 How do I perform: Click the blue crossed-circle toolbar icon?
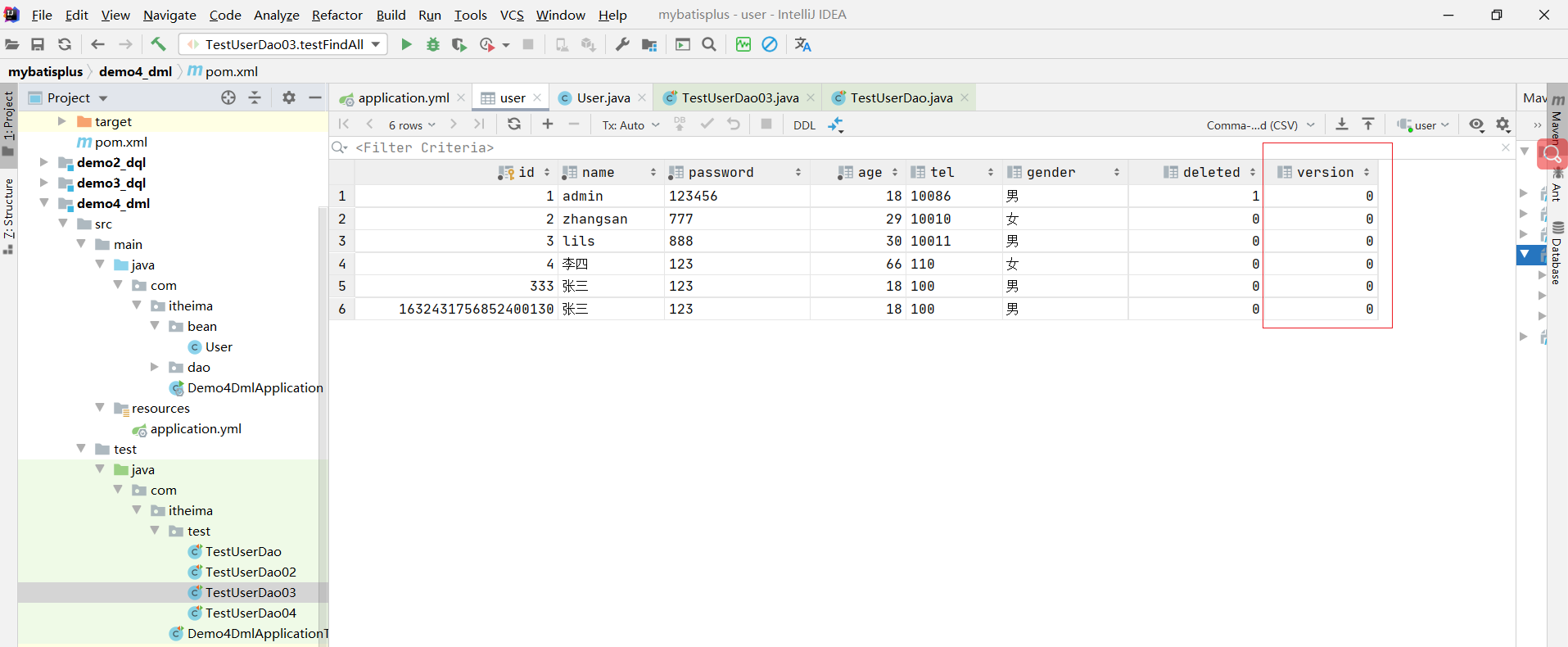tap(770, 44)
